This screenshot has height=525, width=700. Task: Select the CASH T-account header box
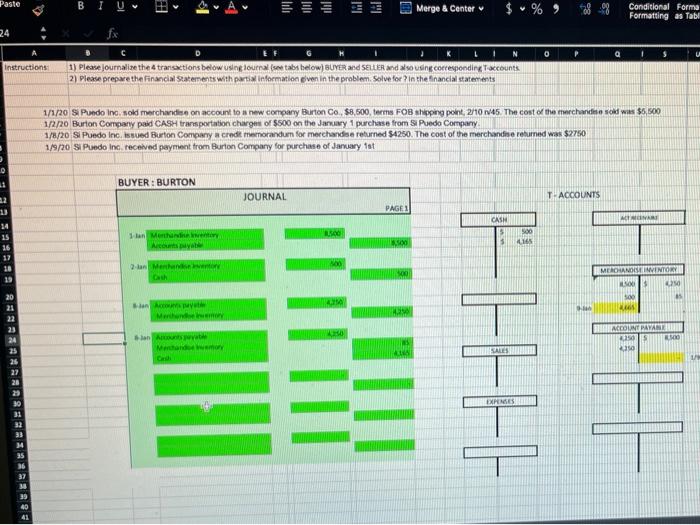(x=498, y=220)
